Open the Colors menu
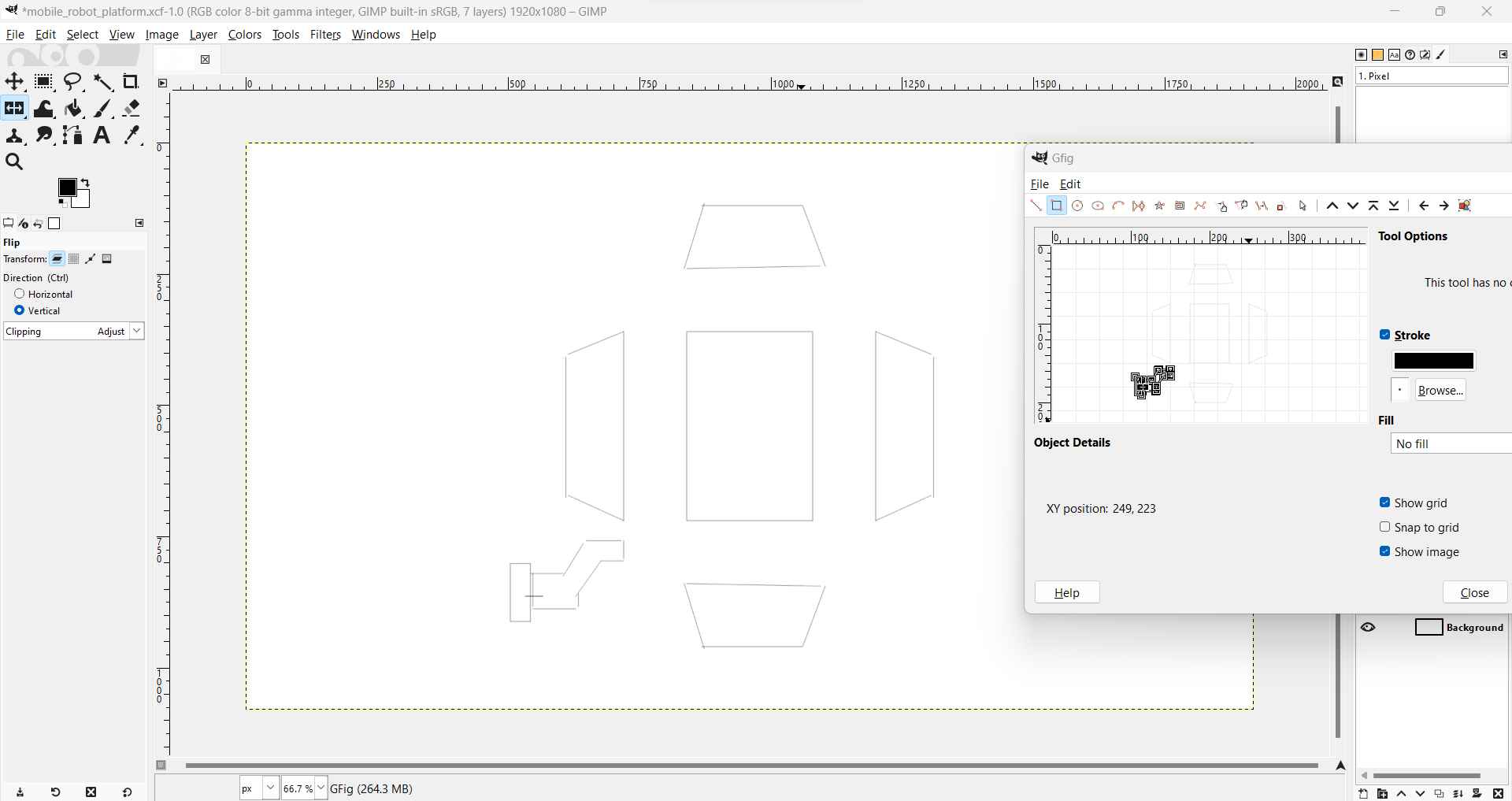 pos(245,35)
